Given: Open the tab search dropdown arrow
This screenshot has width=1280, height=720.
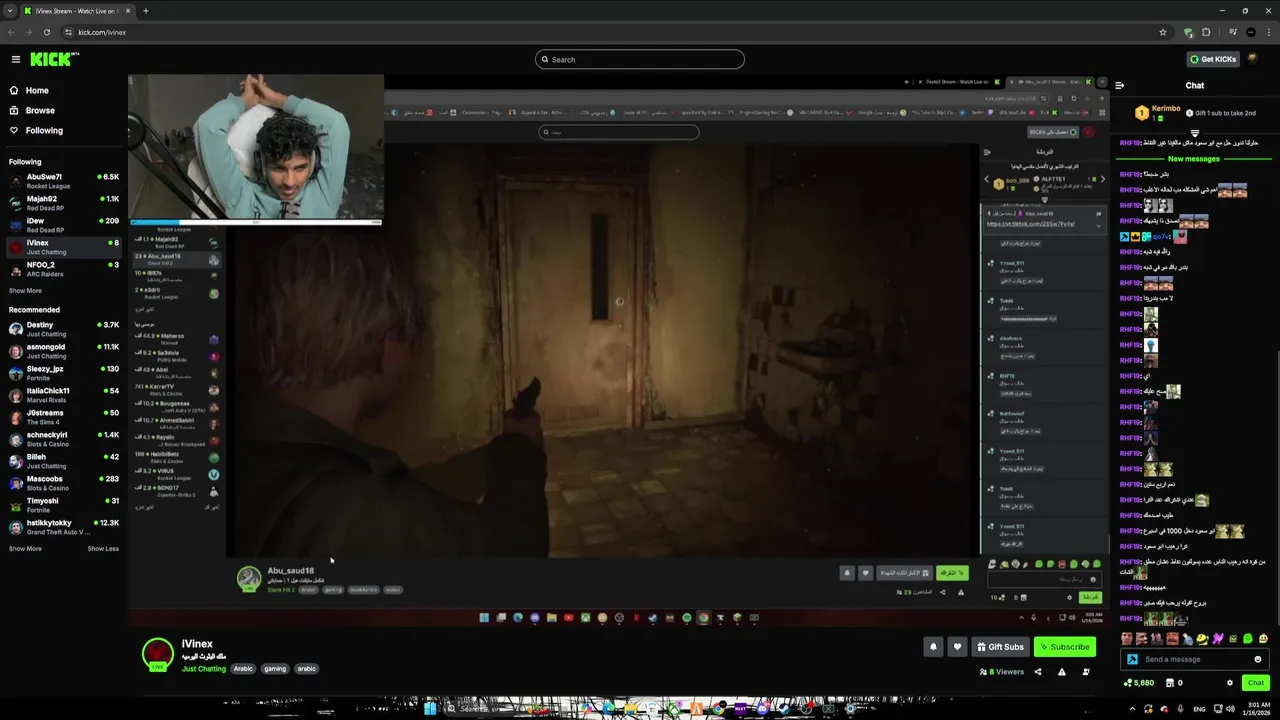Looking at the screenshot, I should coord(11,11).
